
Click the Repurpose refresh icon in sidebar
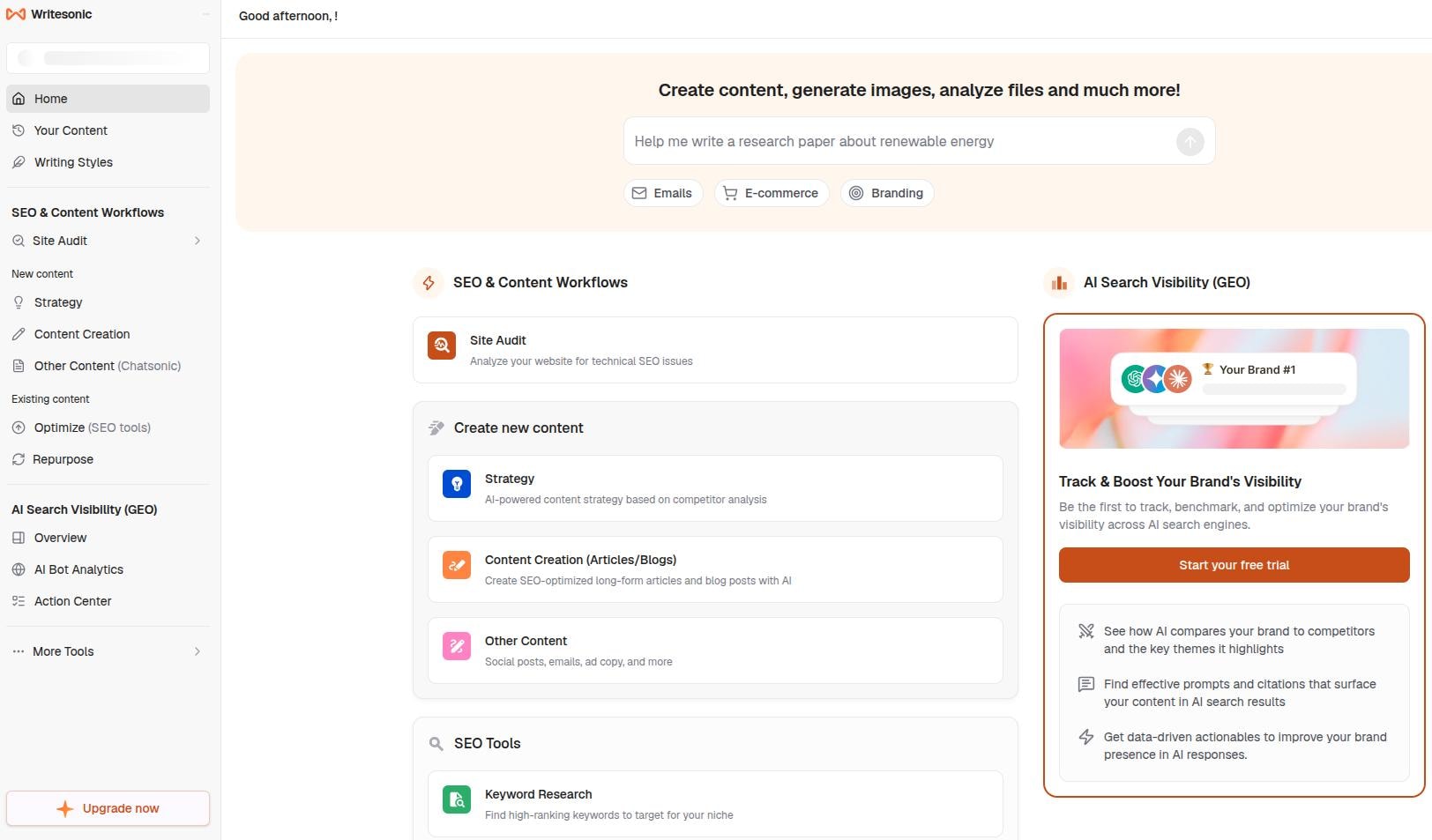click(19, 459)
